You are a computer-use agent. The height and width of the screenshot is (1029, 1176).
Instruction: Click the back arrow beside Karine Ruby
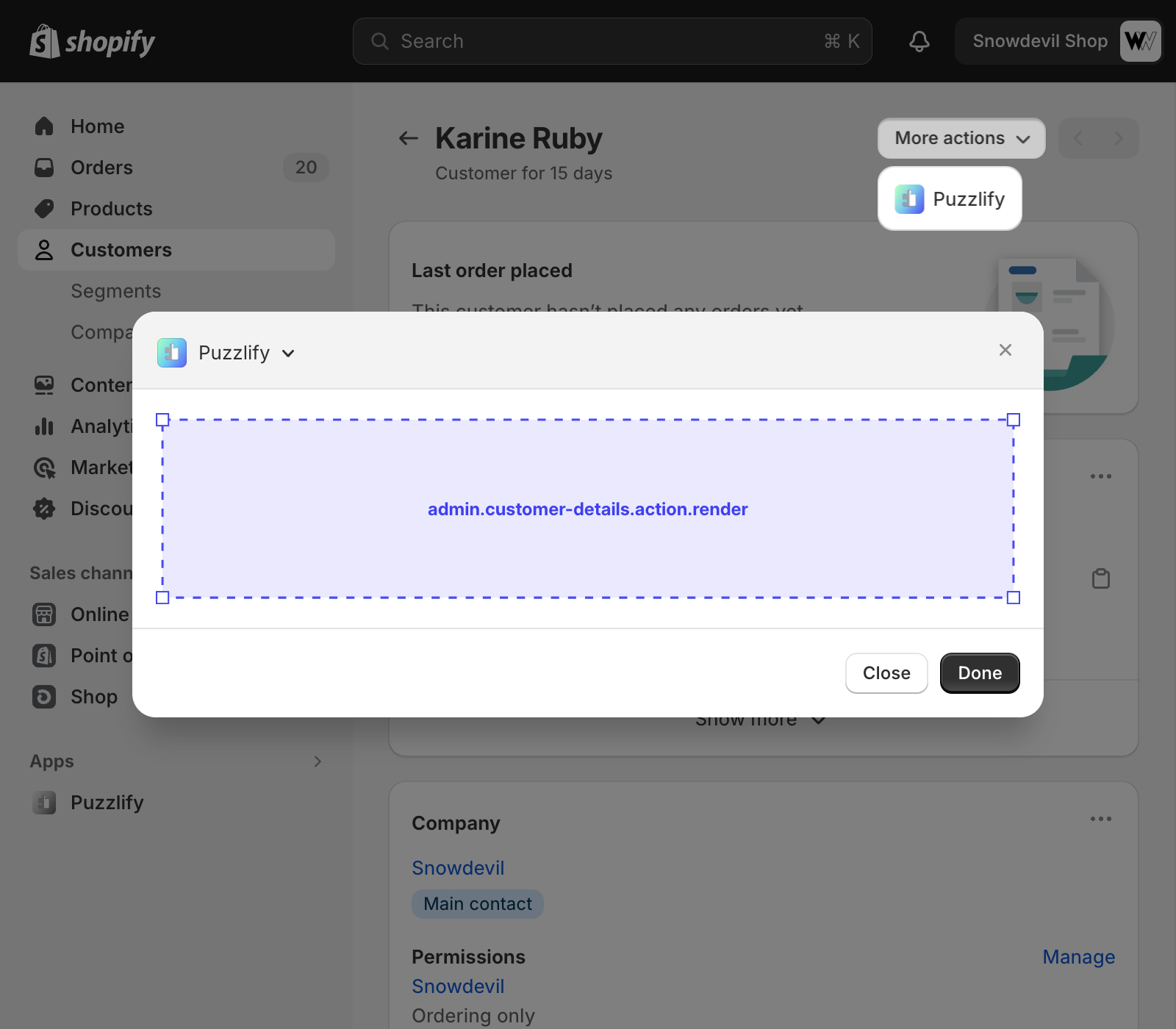pyautogui.click(x=408, y=138)
